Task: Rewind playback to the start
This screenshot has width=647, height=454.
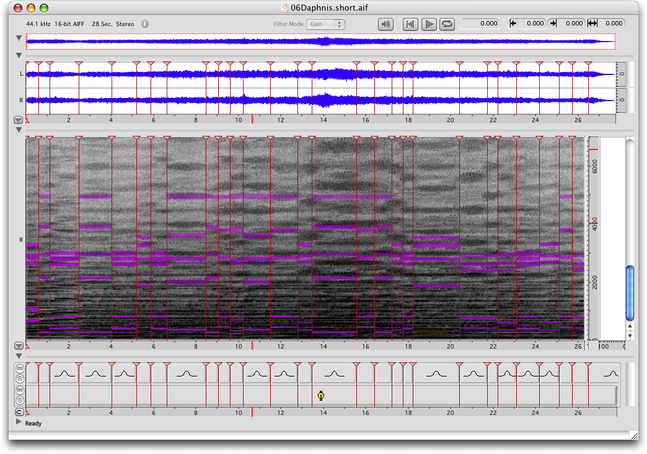Action: coord(410,23)
